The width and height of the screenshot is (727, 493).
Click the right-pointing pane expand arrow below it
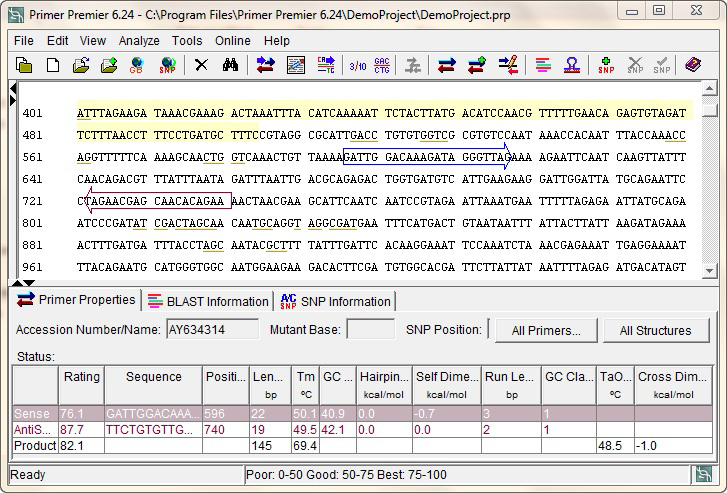tap(13, 99)
